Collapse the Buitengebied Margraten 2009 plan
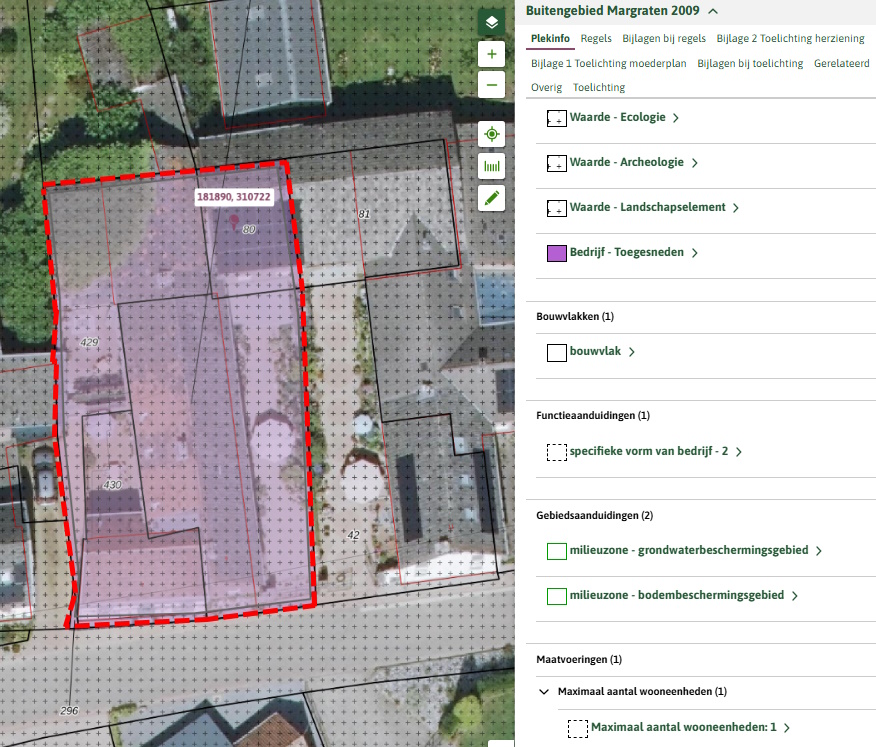 tap(713, 11)
